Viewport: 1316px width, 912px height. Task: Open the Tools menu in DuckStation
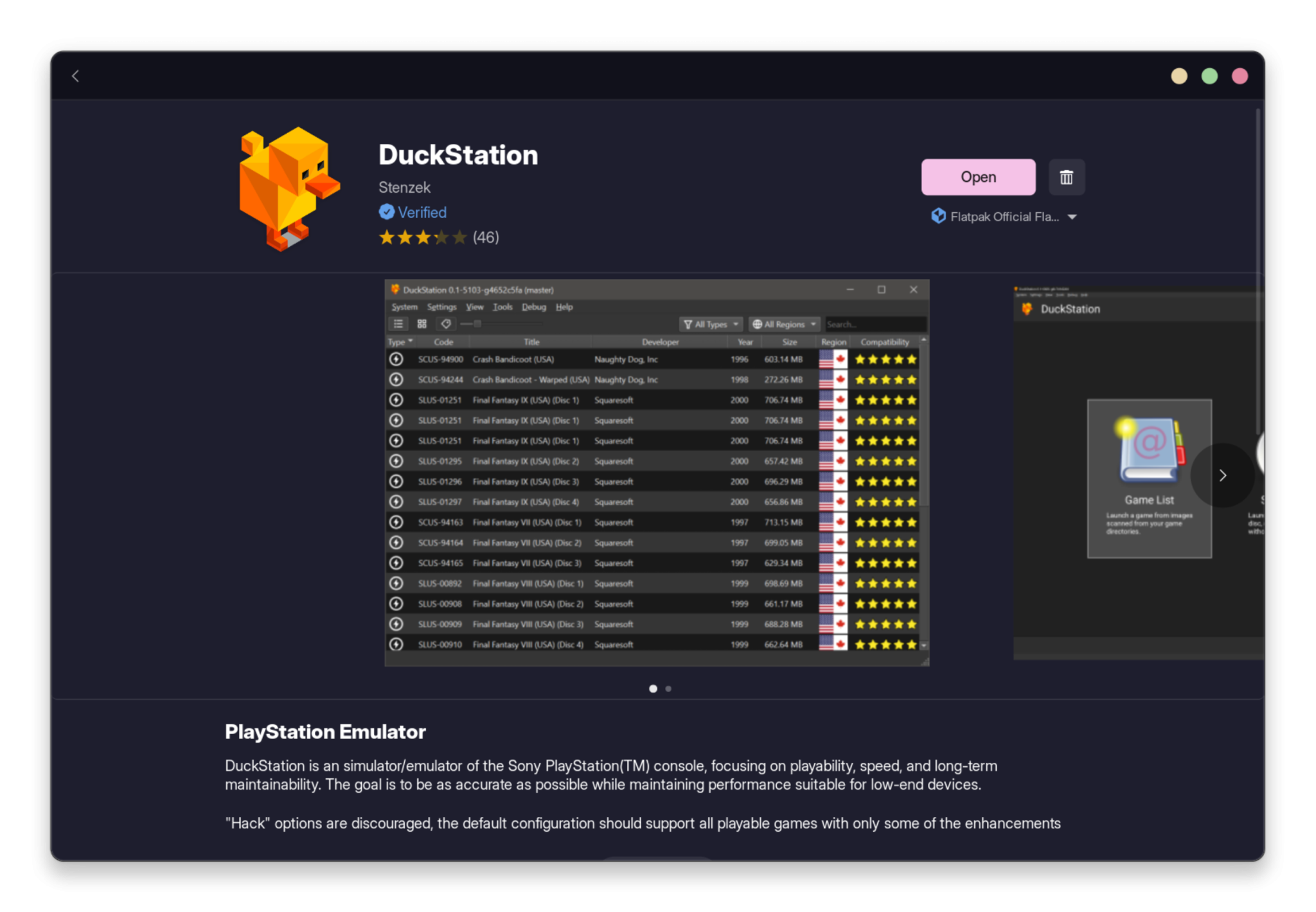click(502, 307)
